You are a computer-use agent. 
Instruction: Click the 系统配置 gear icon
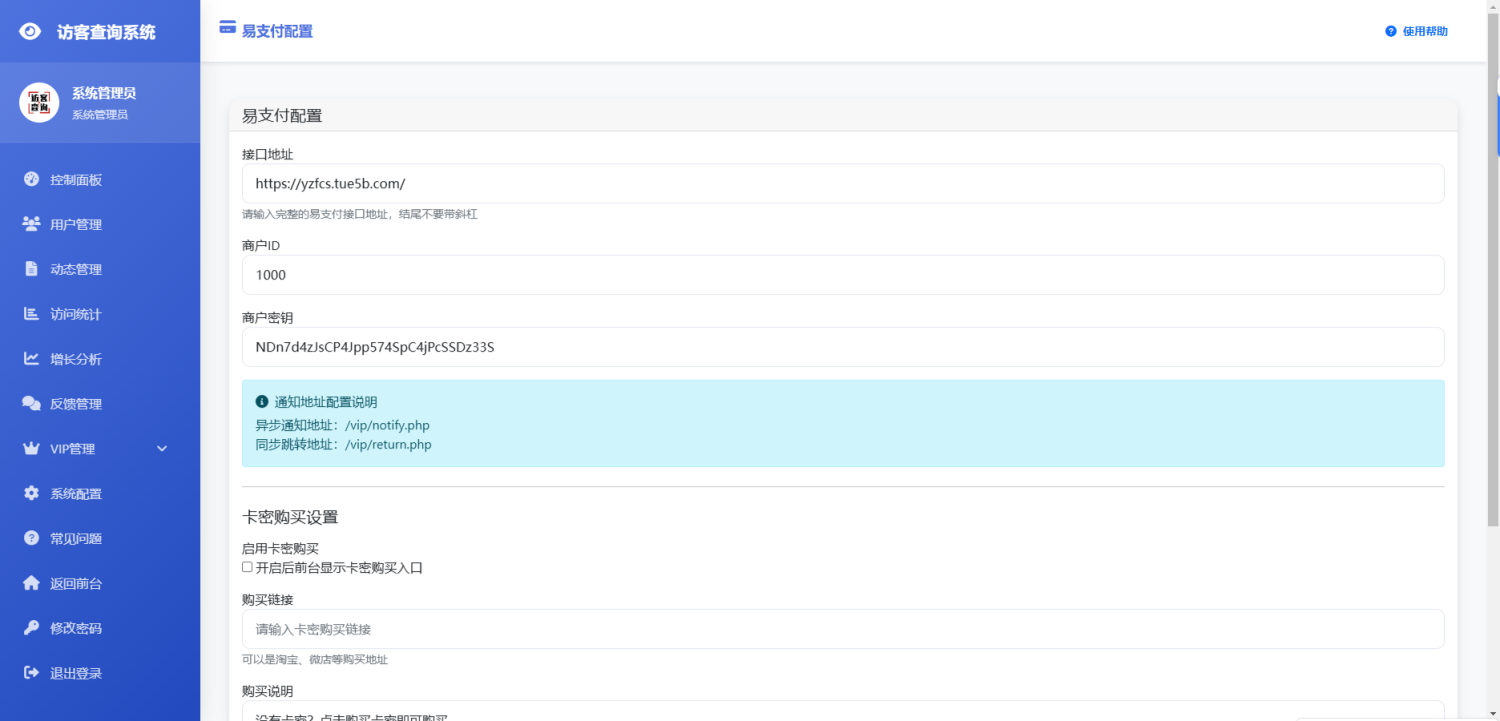click(31, 494)
